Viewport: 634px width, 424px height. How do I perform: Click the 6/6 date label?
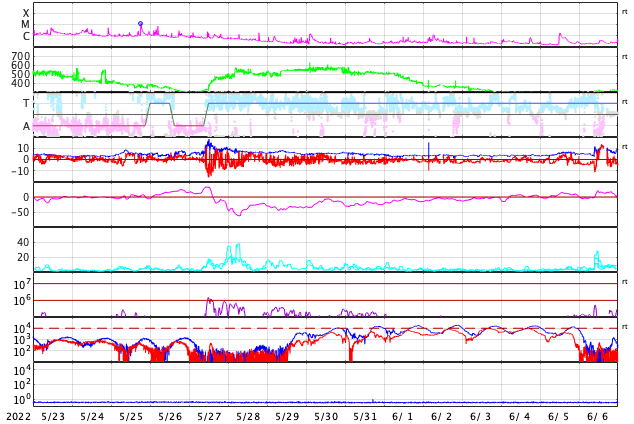pos(598,416)
